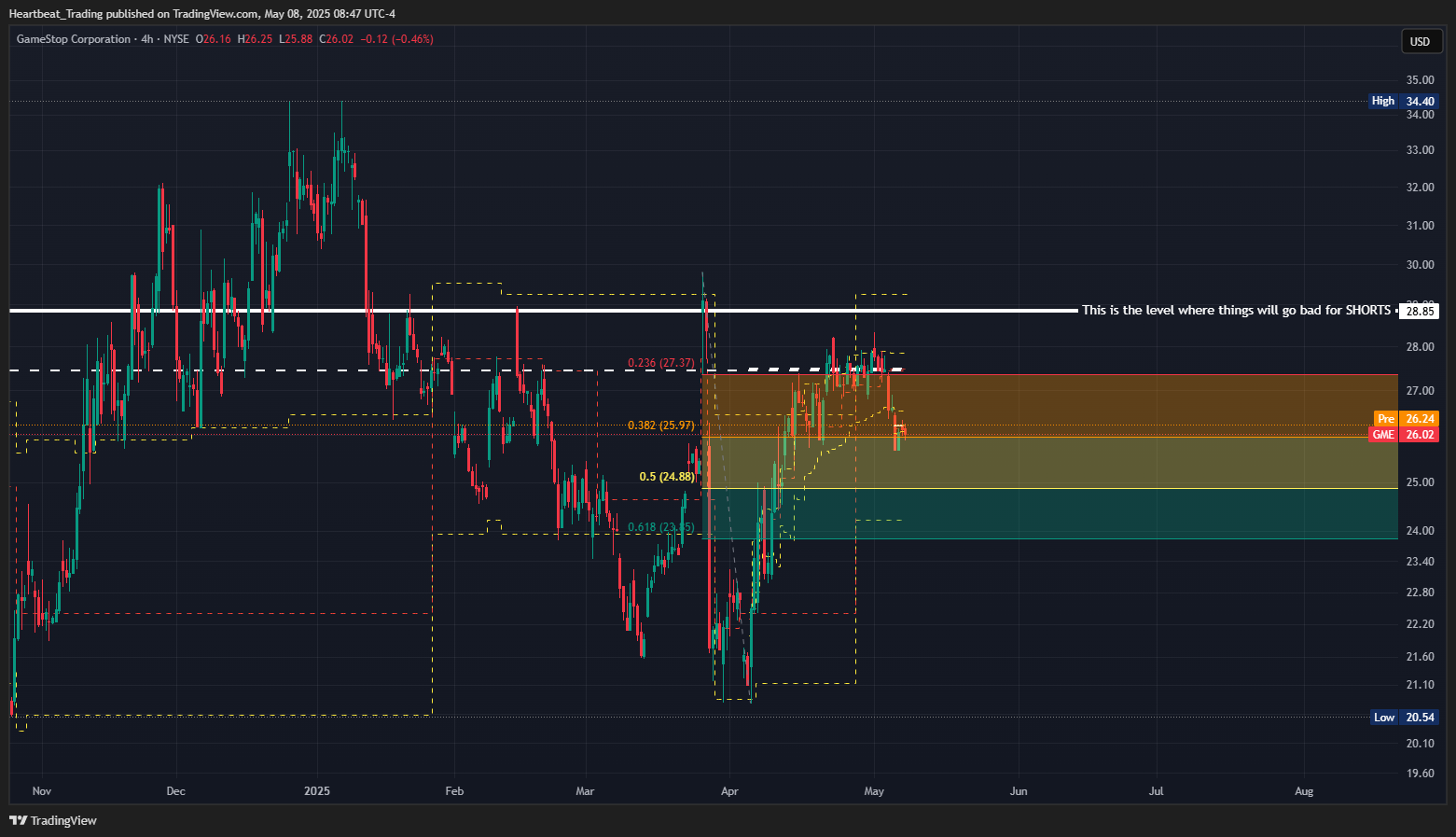Click the Pre 26.24 pre-market label
The image size is (1456, 837).
(x=1407, y=419)
